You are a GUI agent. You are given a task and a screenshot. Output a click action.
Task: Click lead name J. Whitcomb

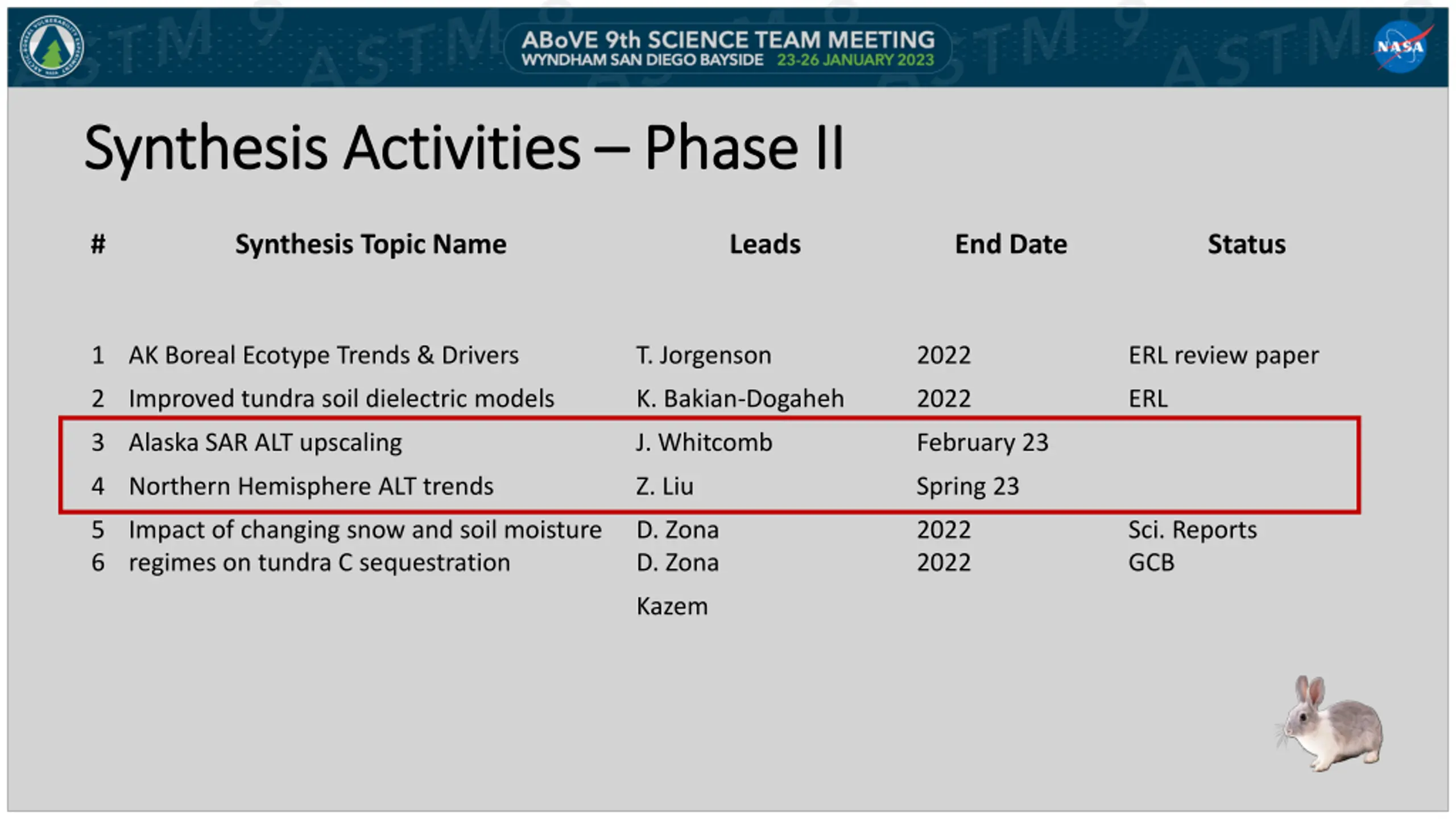704,442
